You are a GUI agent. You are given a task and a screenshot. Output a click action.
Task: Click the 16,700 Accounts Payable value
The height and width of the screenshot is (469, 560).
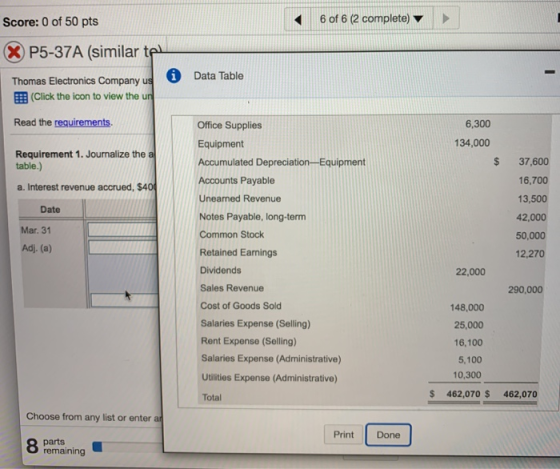coord(533,180)
